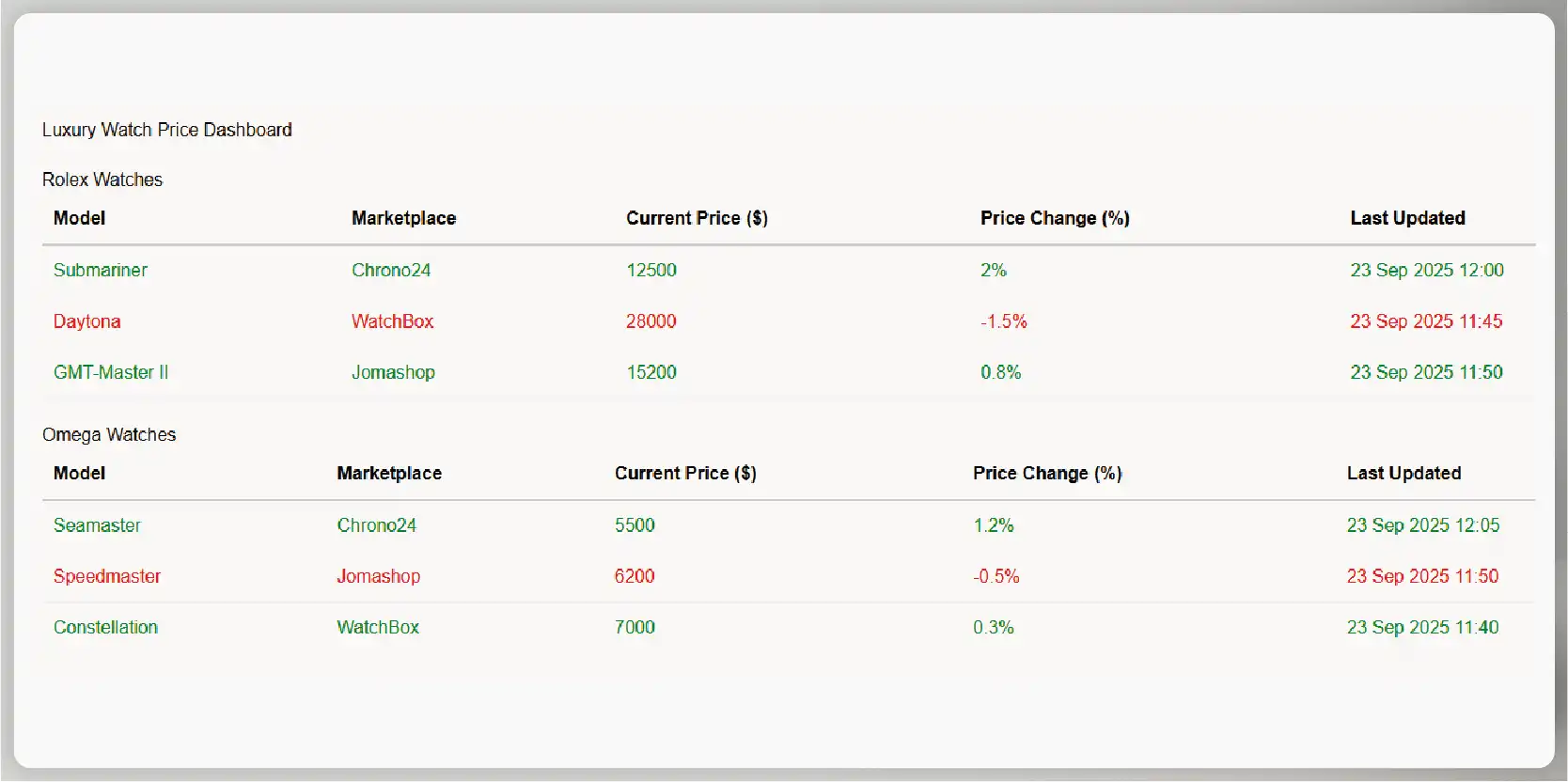
Task: Click the Seamaster model name
Action: pyautogui.click(x=97, y=525)
